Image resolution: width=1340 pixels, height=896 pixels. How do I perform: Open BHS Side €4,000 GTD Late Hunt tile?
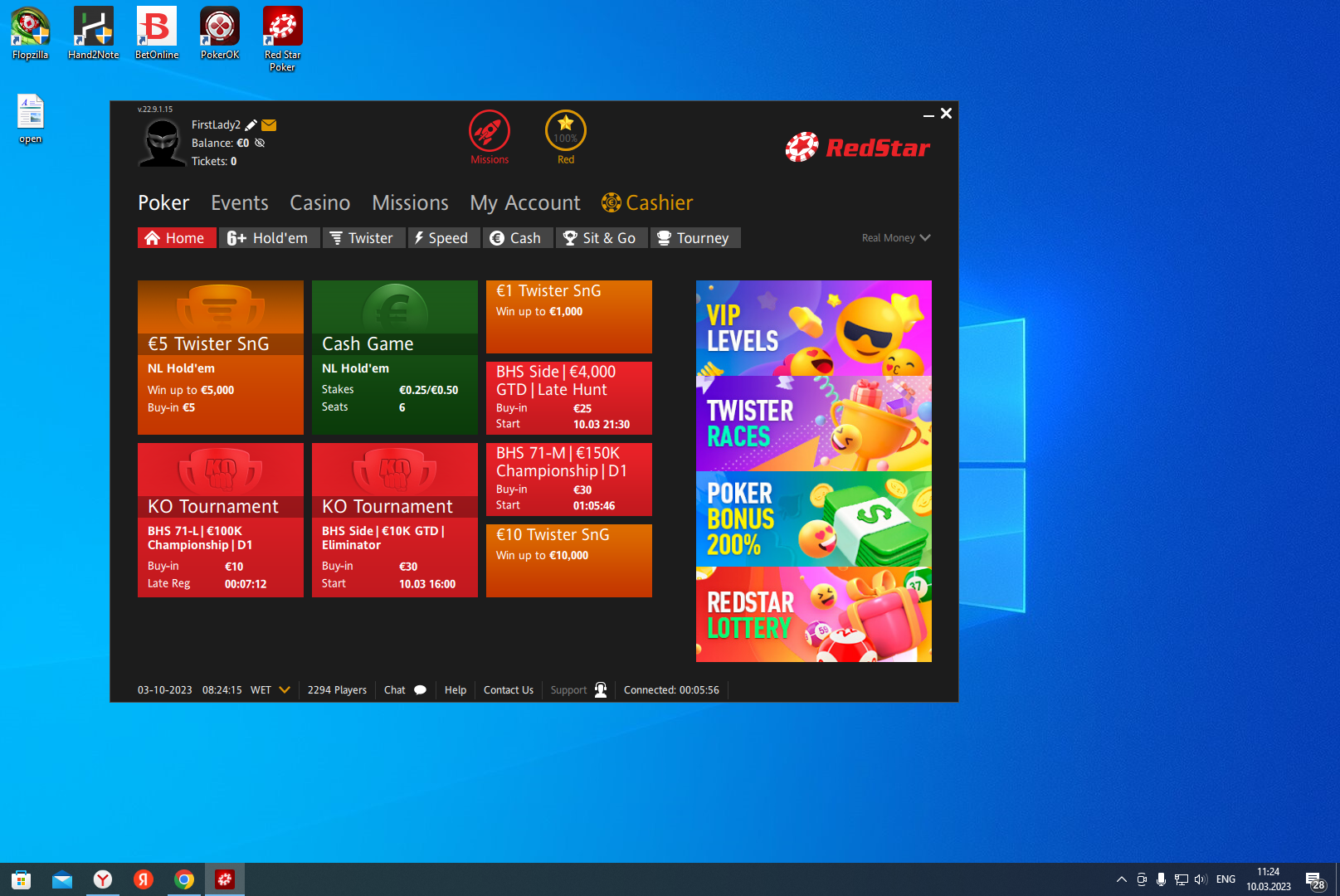(569, 398)
